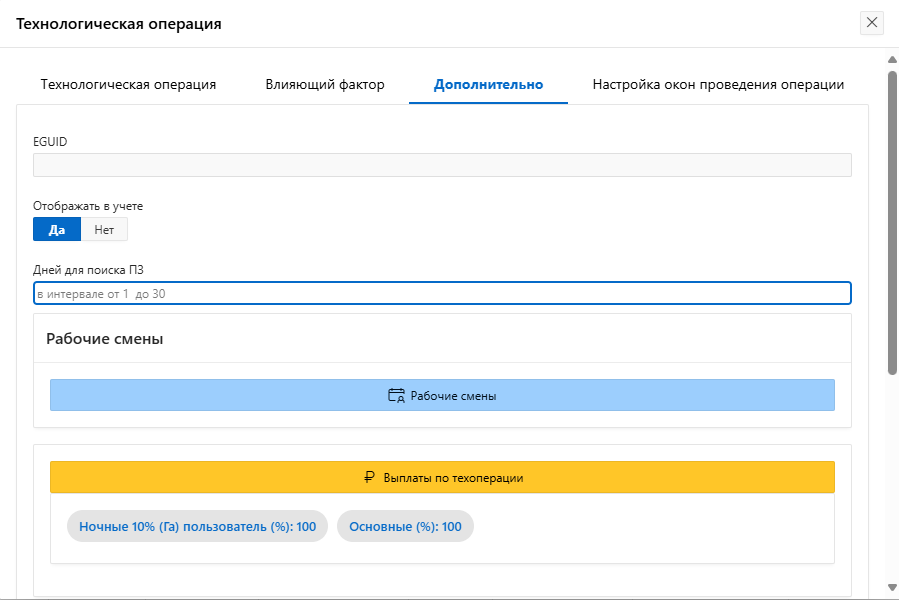Click the EGUID text field
This screenshot has width=899, height=600.
(x=442, y=165)
